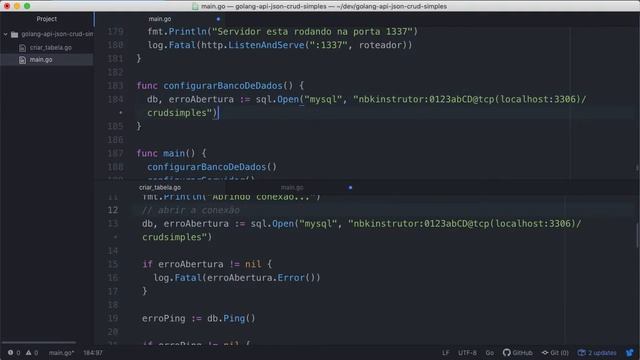The image size is (640, 360).
Task: Open the Git (0) panel
Action: (x=555, y=353)
